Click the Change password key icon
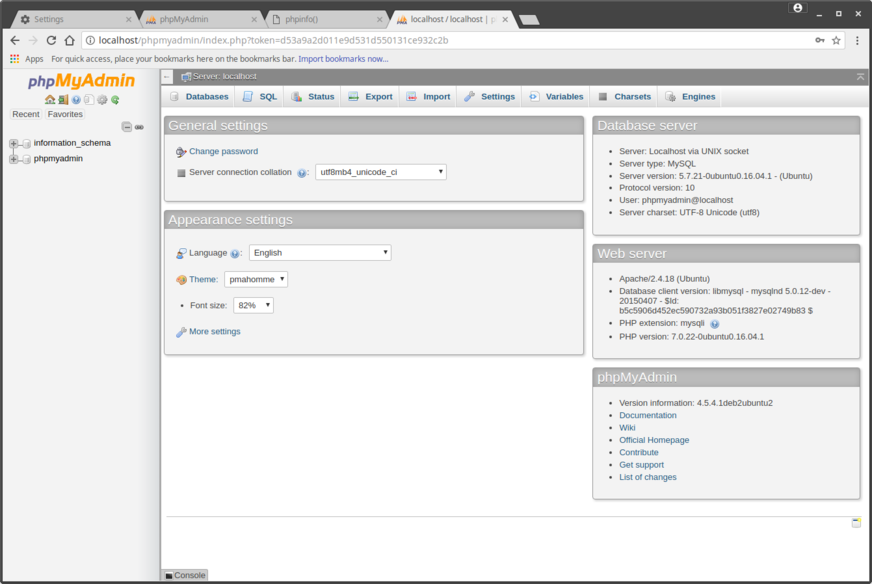872x584 pixels. point(181,151)
